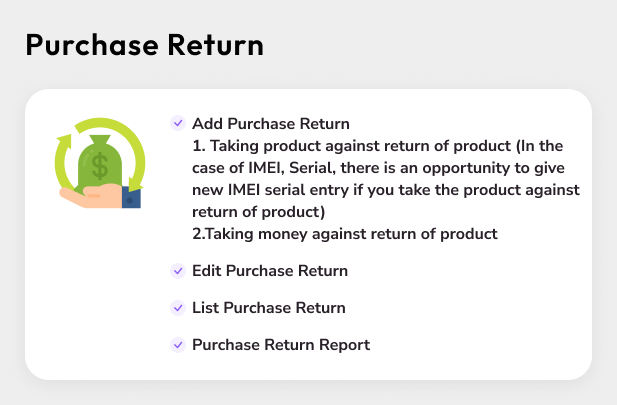Image resolution: width=617 pixels, height=405 pixels.
Task: Click the checkmark beside Purchase Return Report
Action: click(x=178, y=344)
